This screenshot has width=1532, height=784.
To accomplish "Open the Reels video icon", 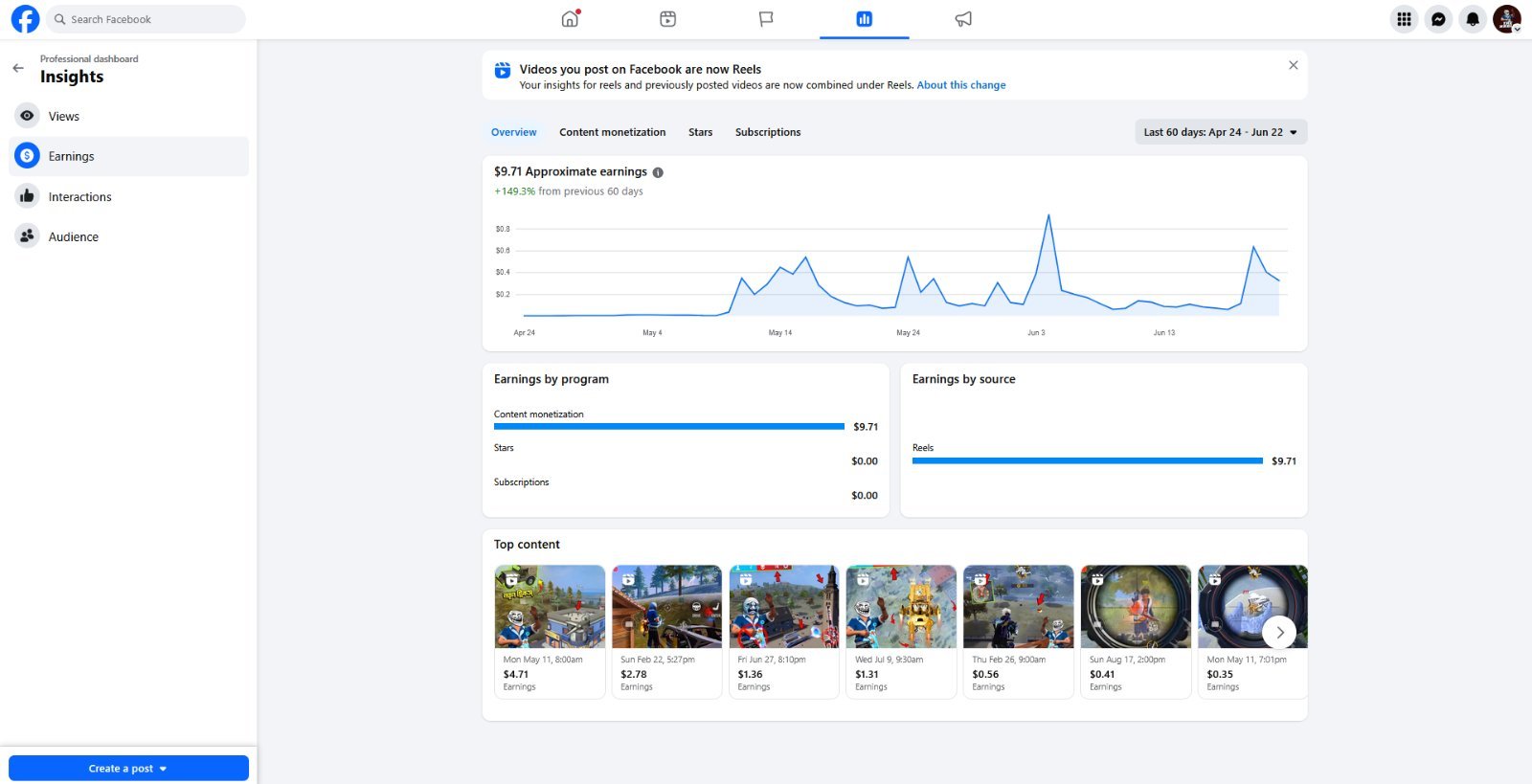I will [668, 19].
